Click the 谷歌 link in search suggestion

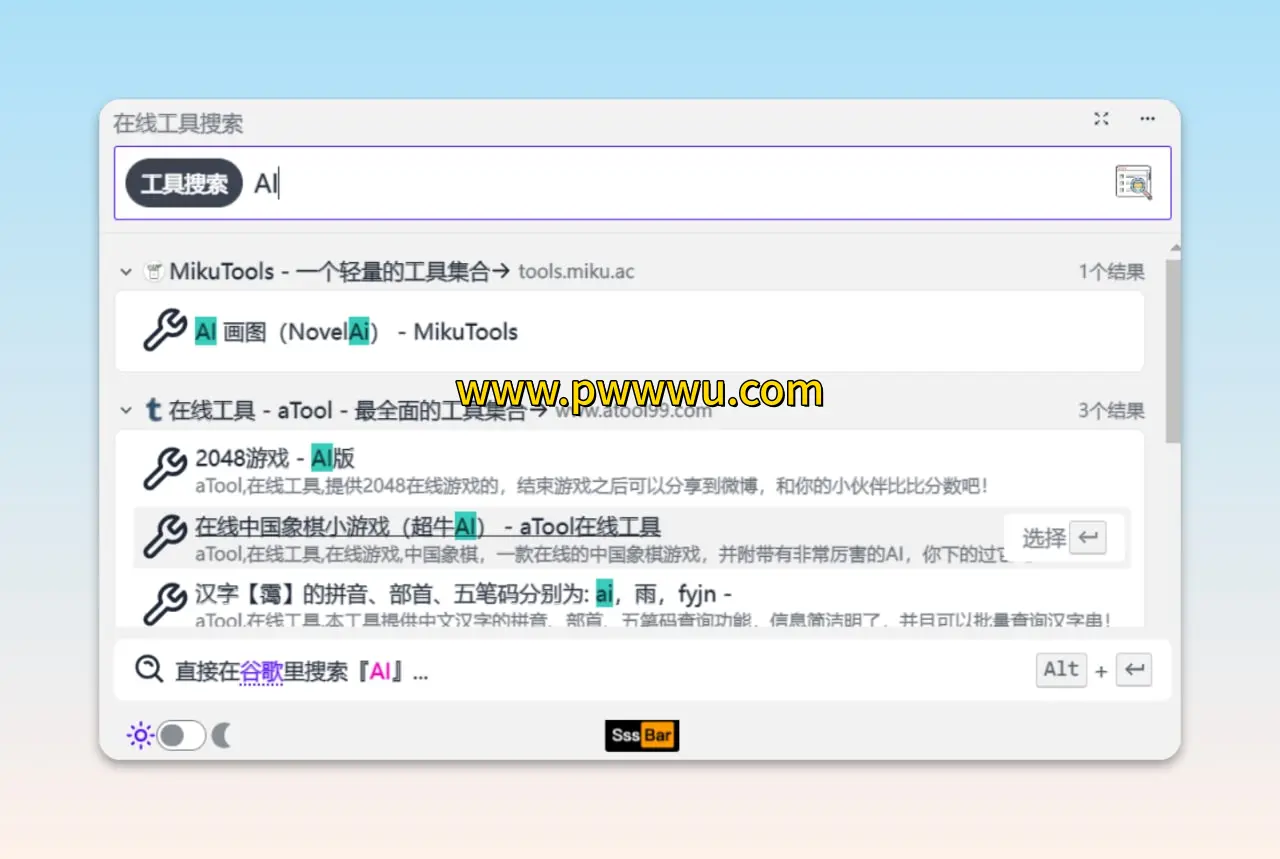(262, 672)
